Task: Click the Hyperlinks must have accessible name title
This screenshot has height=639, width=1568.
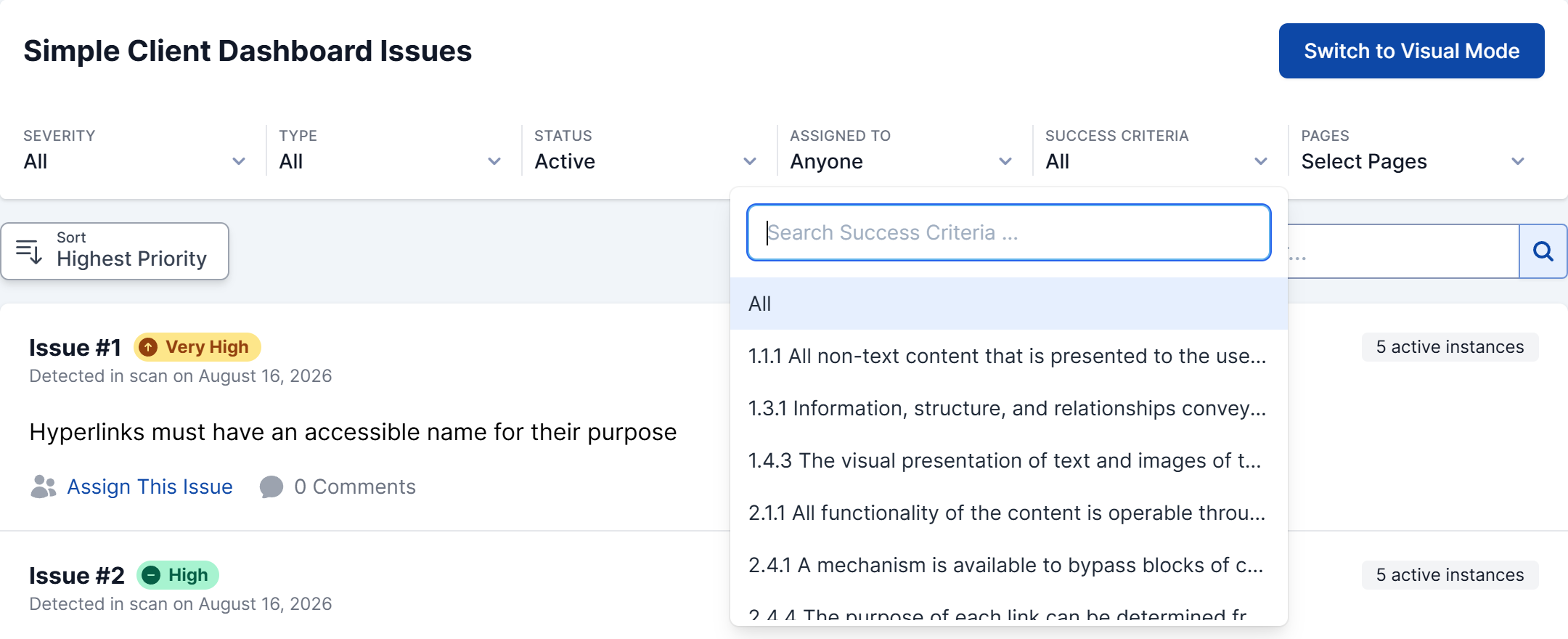Action: [x=353, y=432]
